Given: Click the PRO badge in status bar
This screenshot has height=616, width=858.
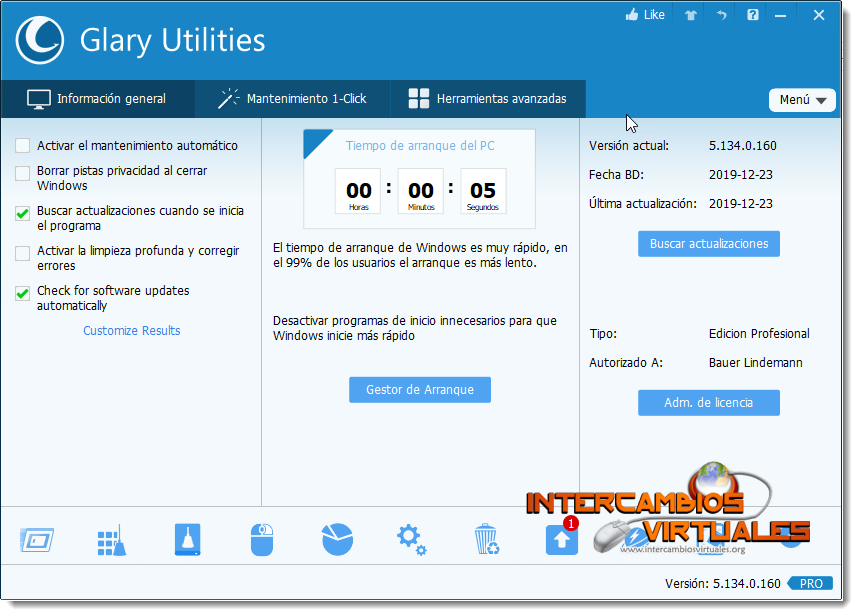Looking at the screenshot, I should point(810,584).
